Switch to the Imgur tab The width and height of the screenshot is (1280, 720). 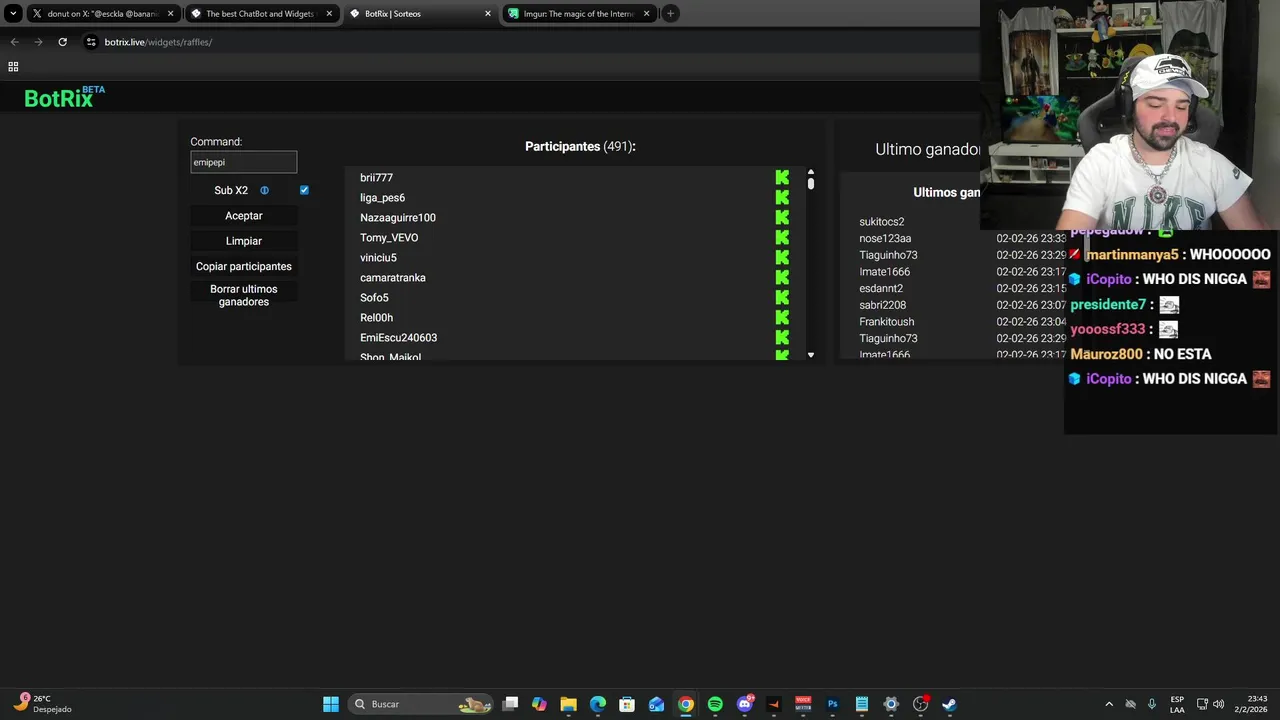tap(579, 14)
